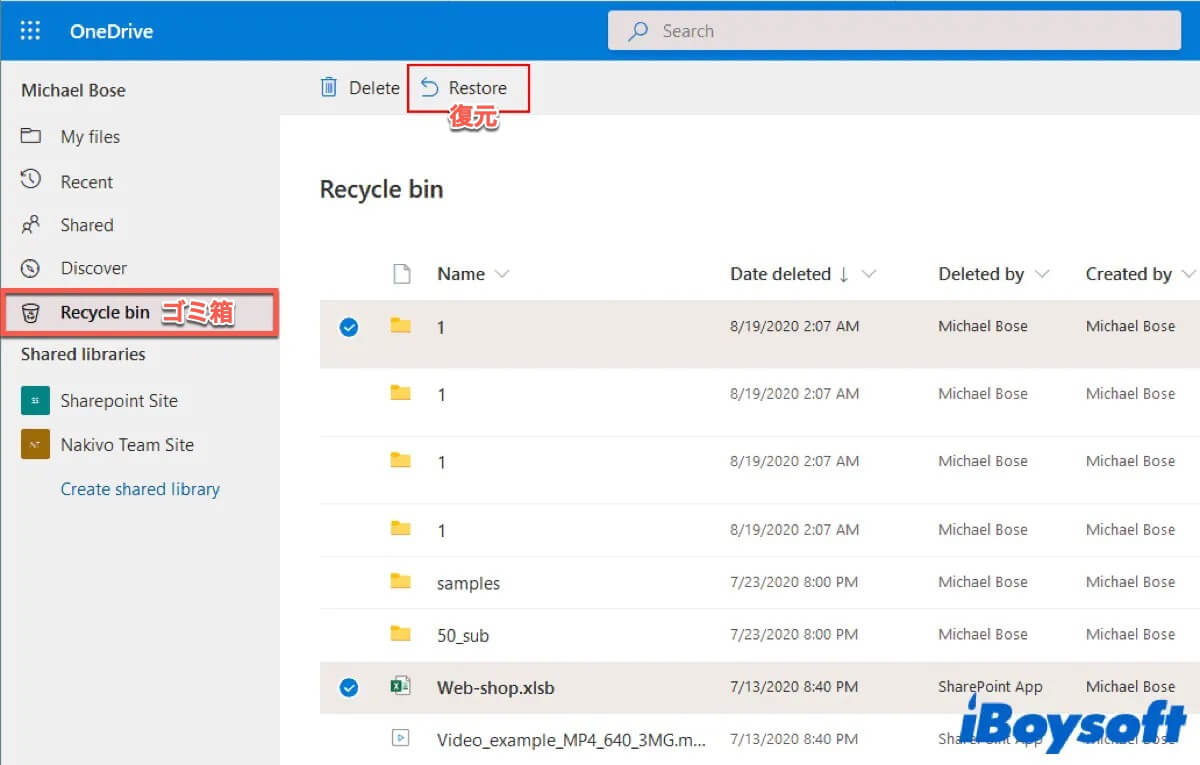Click inside the Search box

(894, 31)
